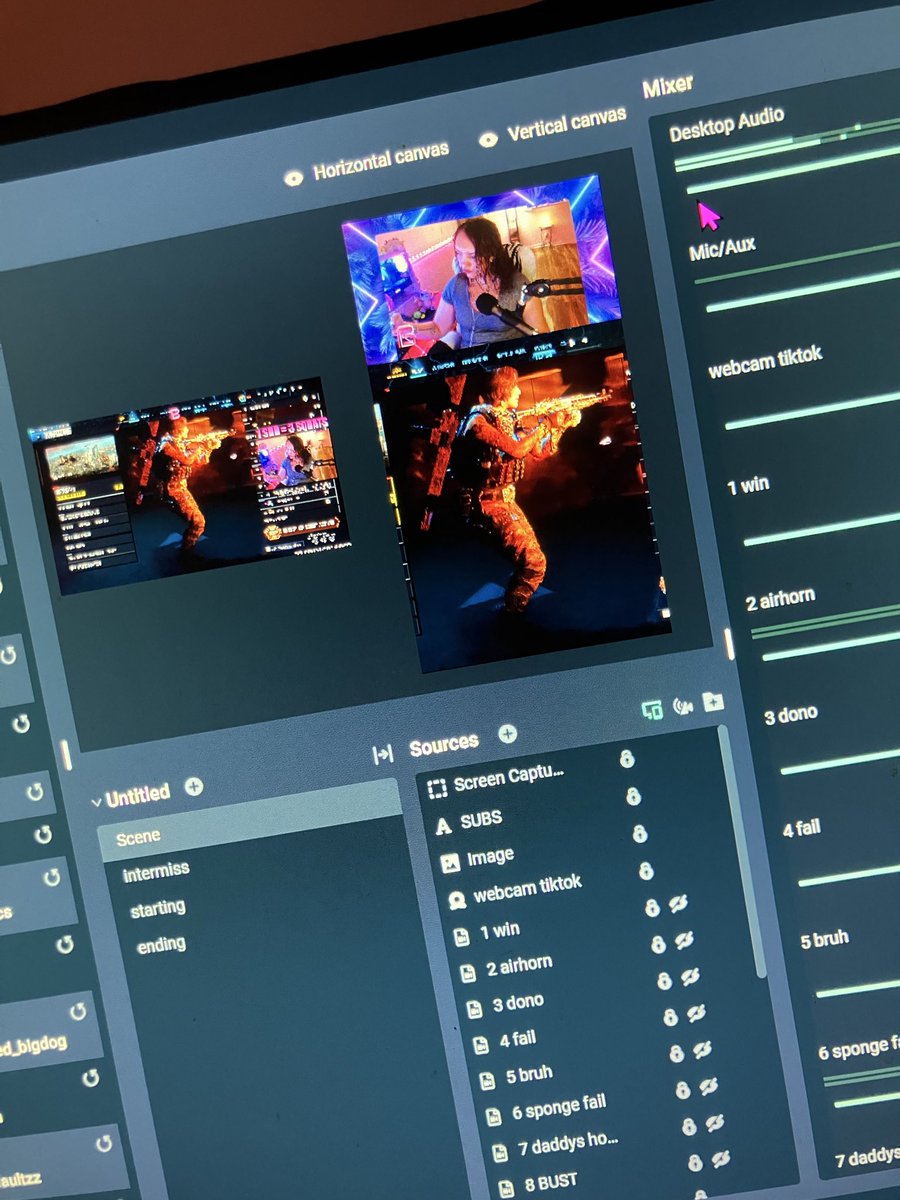Click the lock icon on the 8 BUST row
The image size is (900, 1200).
click(x=695, y=1163)
